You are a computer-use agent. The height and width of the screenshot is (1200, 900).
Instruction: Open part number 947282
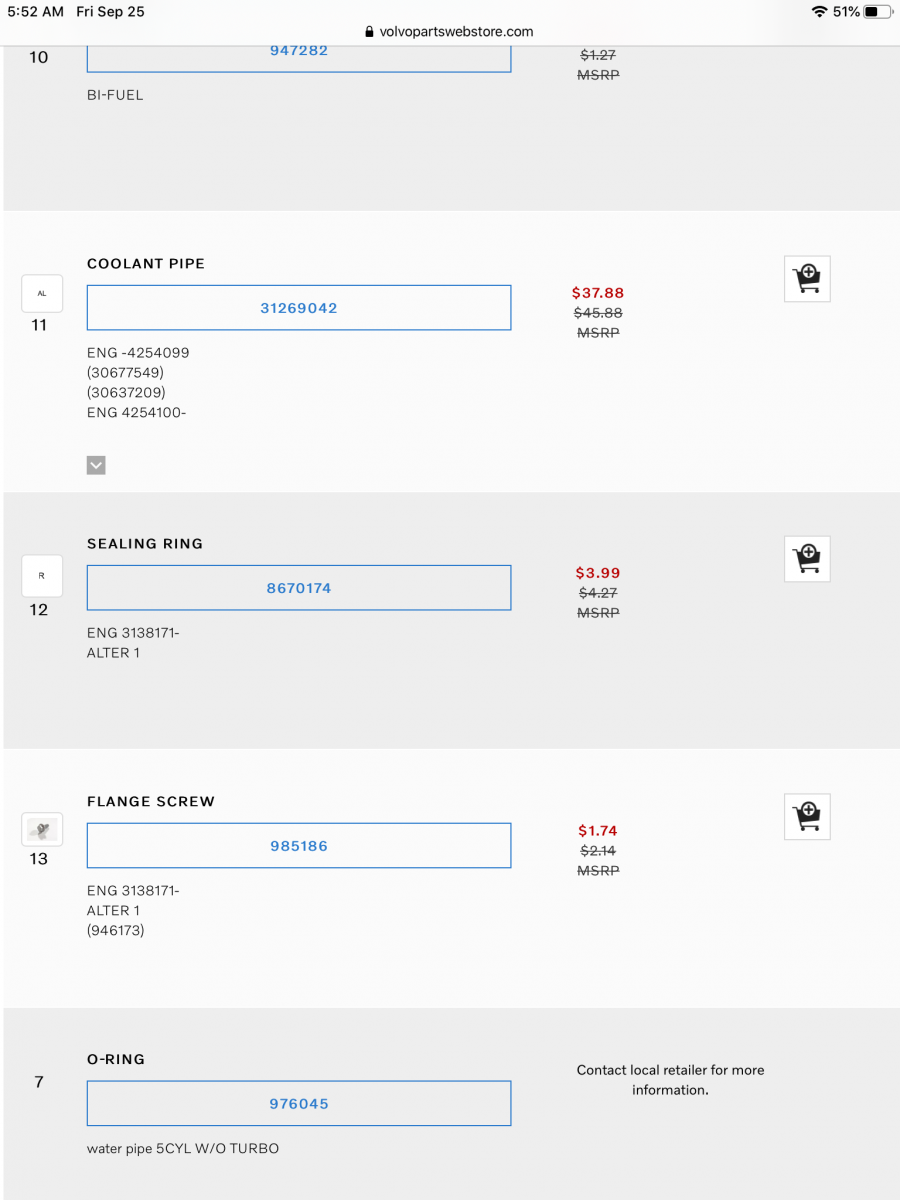click(299, 49)
